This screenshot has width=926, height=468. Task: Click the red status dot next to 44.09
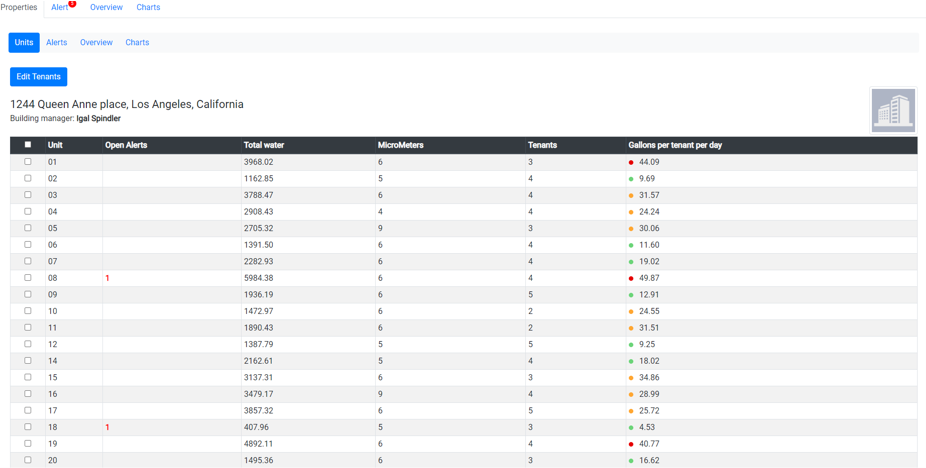[631, 162]
